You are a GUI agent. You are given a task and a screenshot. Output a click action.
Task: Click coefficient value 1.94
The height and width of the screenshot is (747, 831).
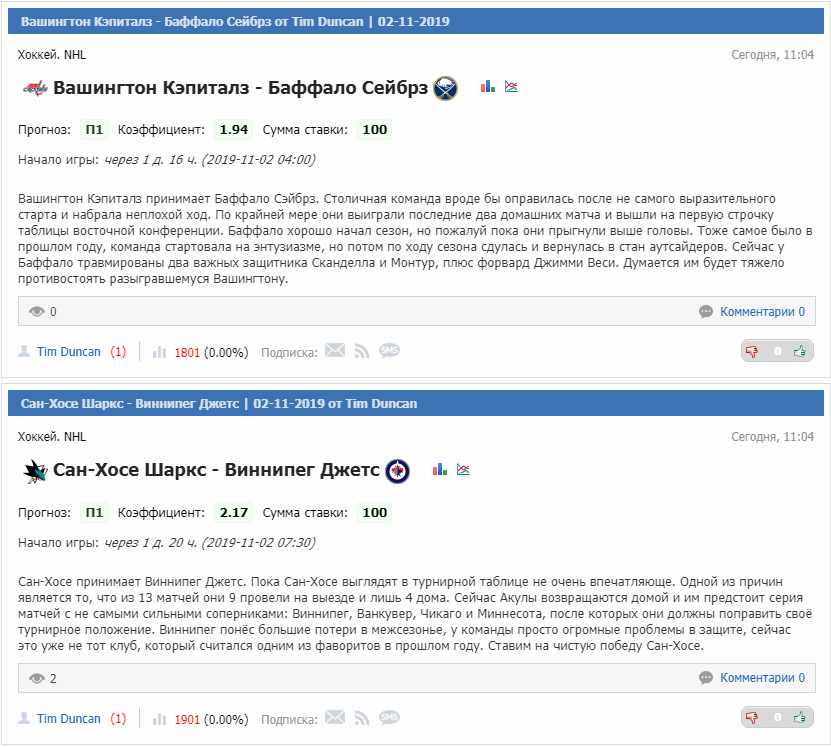pos(234,130)
